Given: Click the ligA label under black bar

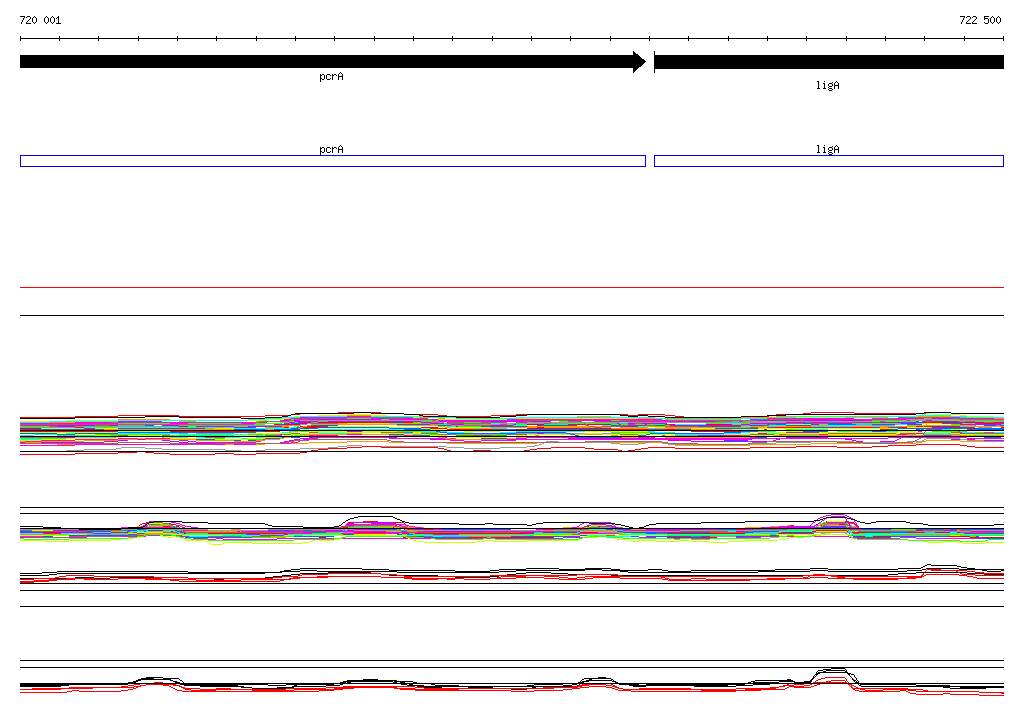Looking at the screenshot, I should click(827, 86).
